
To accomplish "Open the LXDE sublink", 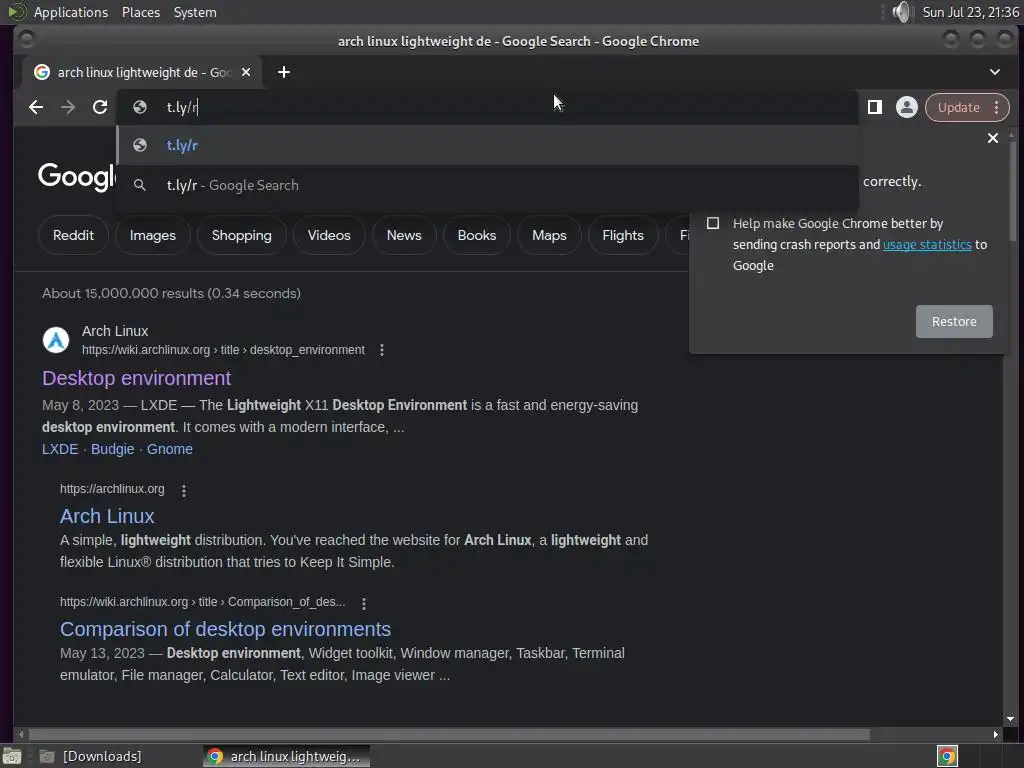I will pyautogui.click(x=60, y=449).
